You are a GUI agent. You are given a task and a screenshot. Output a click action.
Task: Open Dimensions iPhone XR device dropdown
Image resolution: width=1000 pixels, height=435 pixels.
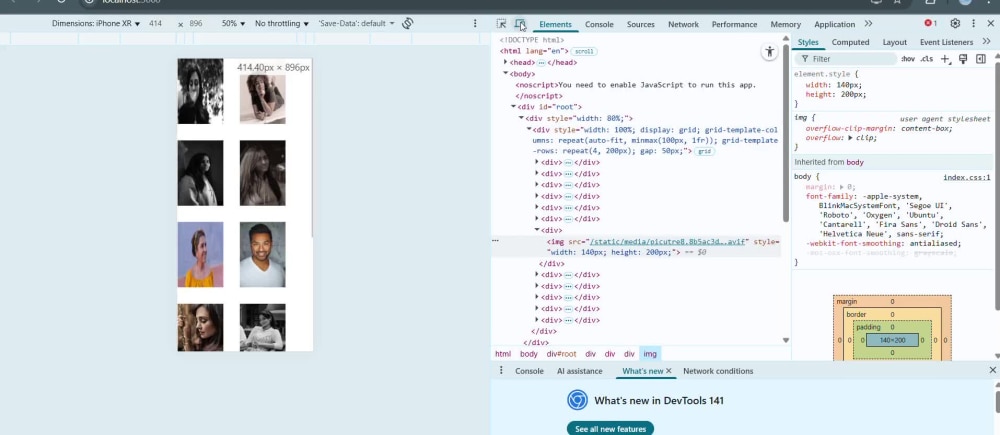[96, 24]
